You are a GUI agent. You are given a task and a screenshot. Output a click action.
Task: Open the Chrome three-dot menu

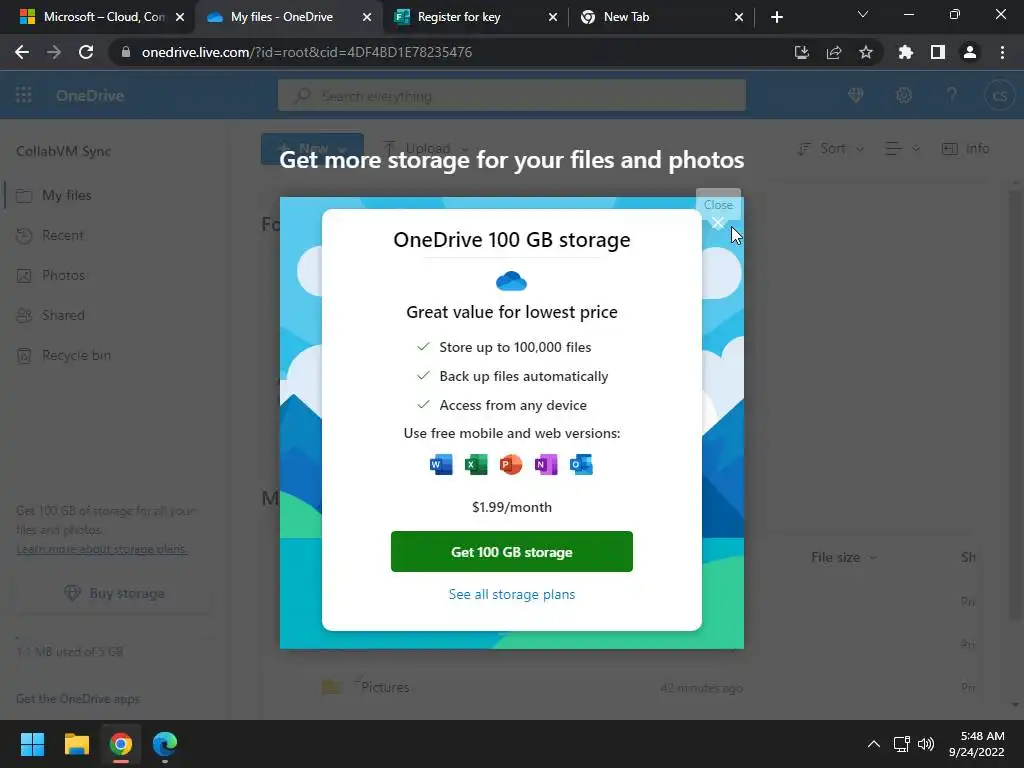click(1002, 52)
